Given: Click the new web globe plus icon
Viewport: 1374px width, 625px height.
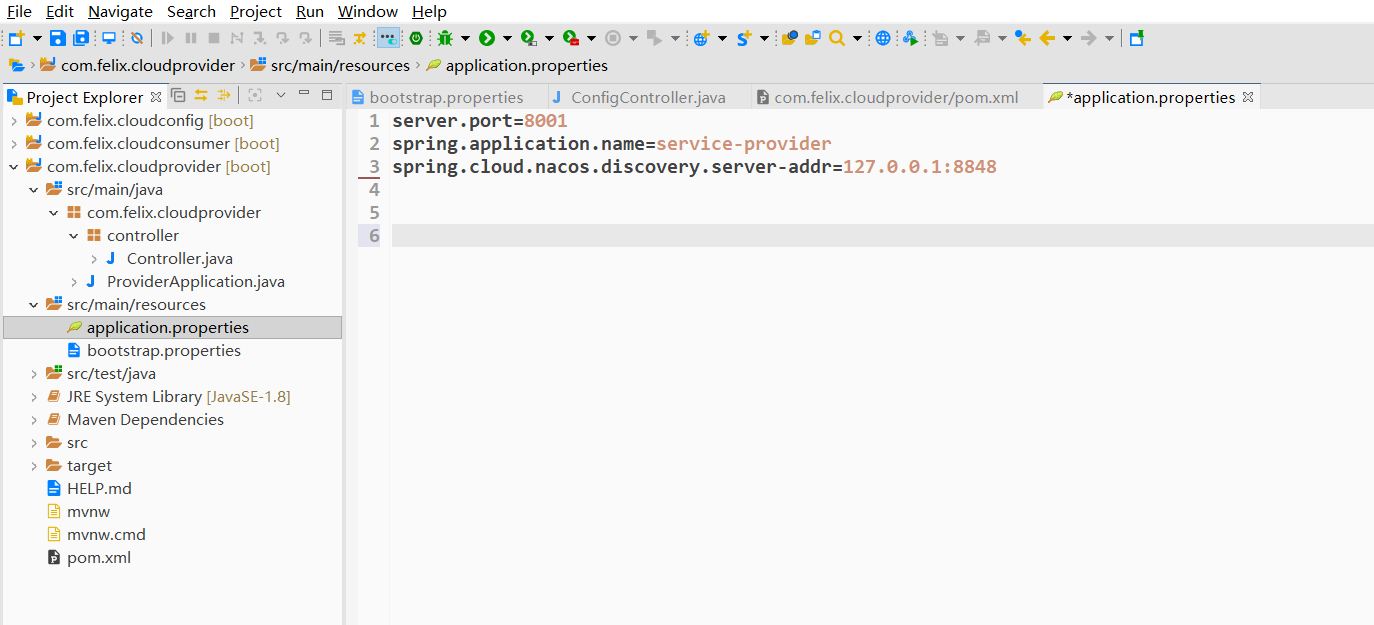Looking at the screenshot, I should (x=701, y=38).
